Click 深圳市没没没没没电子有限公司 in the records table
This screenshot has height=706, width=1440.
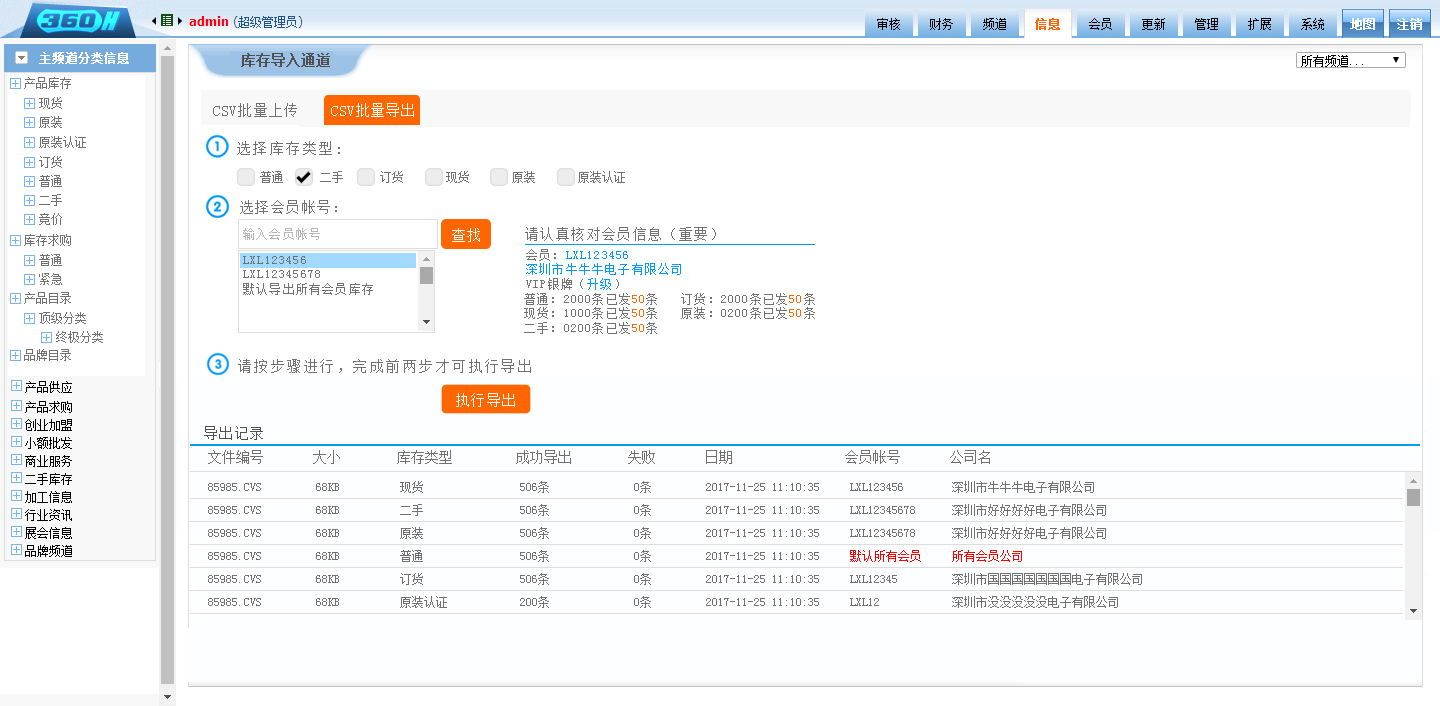pyautogui.click(x=1035, y=602)
